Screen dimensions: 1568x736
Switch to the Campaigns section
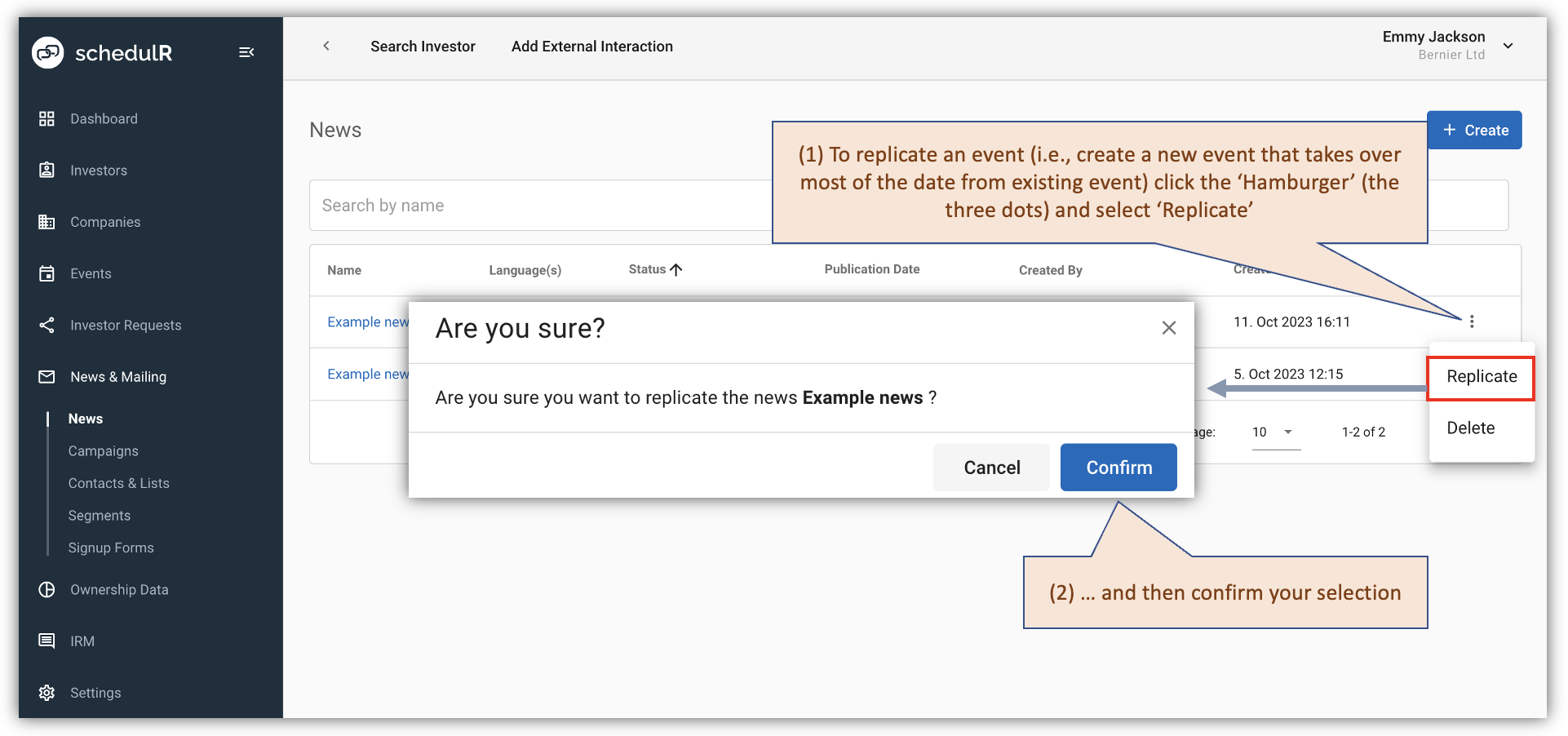103,450
